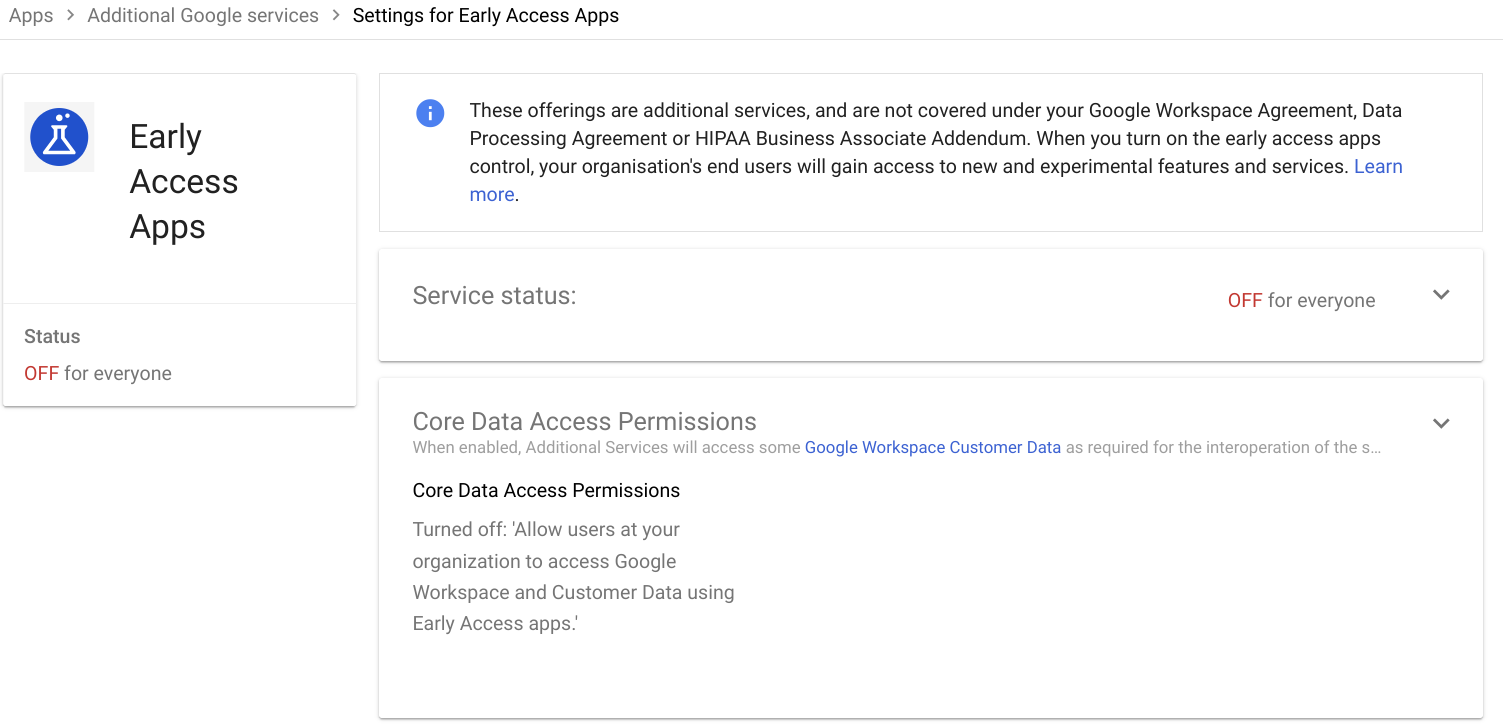Viewport: 1503px width, 724px height.
Task: Click the additional services notice text
Action: pos(936,152)
